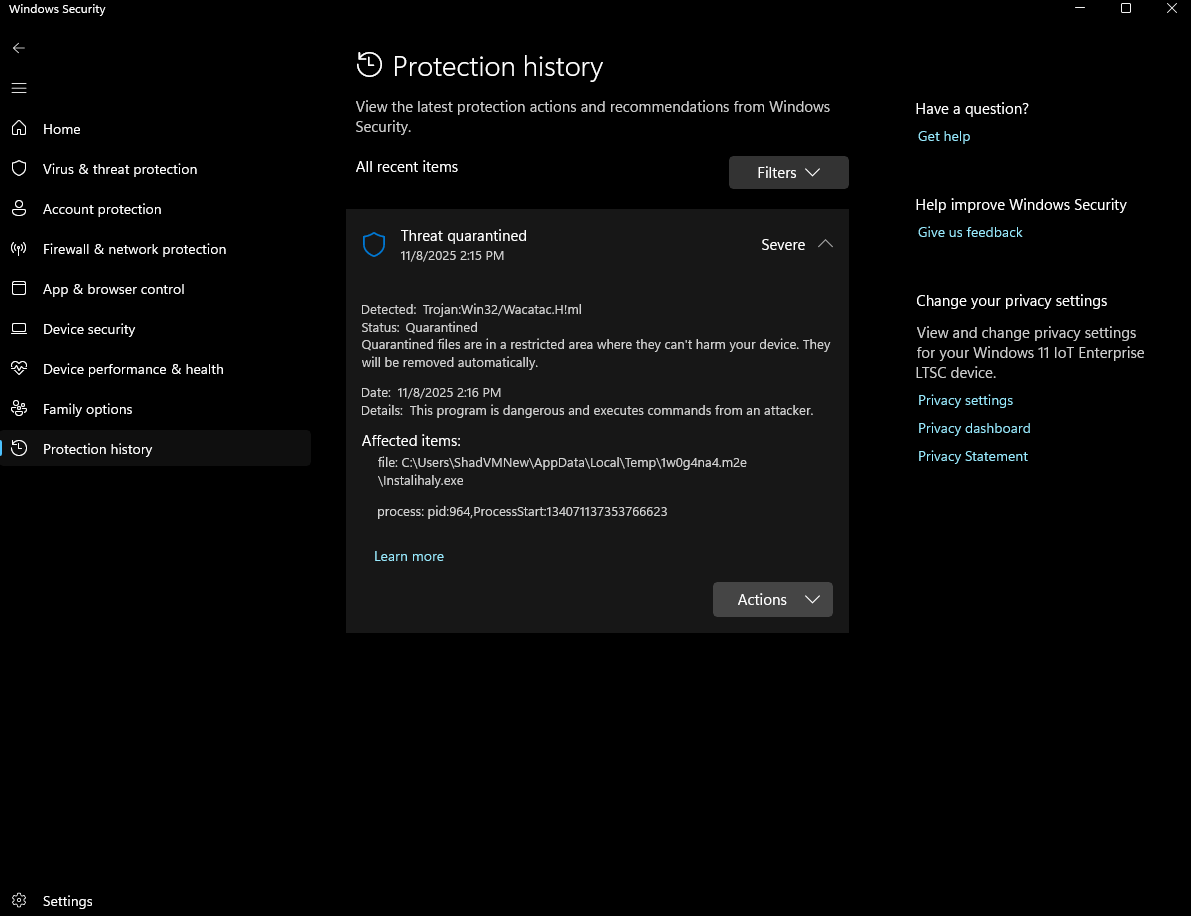Viewport: 1191px width, 916px height.
Task: Open the hamburger navigation menu icon
Action: tap(19, 88)
